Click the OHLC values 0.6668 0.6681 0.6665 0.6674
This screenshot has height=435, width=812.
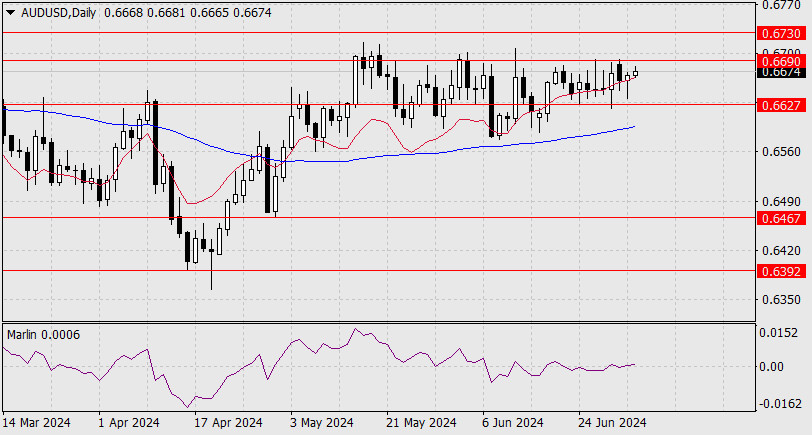pyautogui.click(x=187, y=13)
